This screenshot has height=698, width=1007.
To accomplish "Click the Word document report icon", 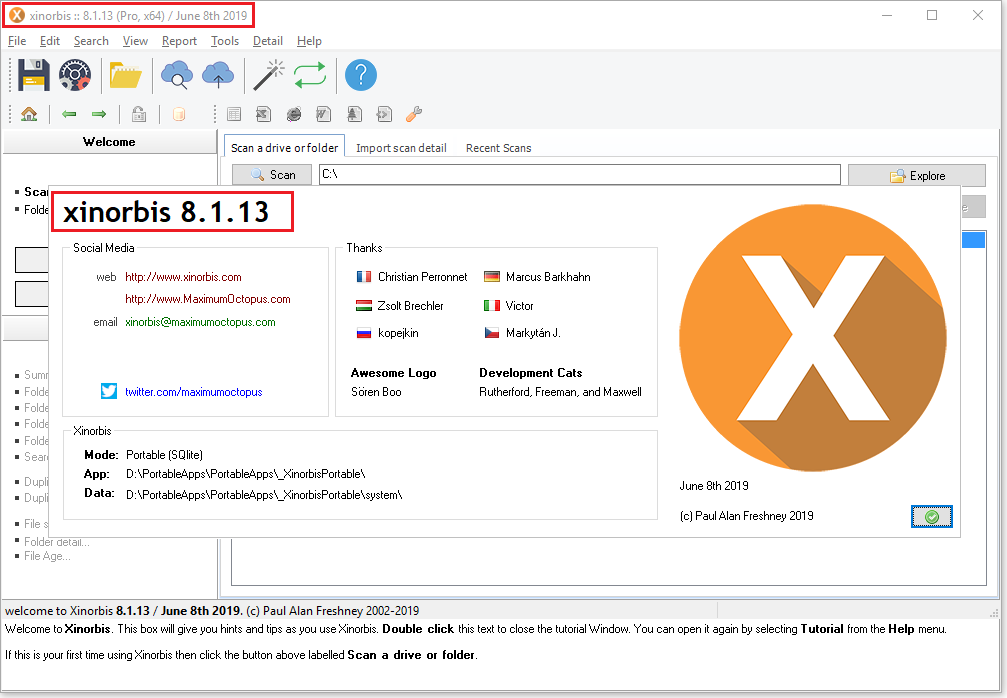I will [x=324, y=114].
